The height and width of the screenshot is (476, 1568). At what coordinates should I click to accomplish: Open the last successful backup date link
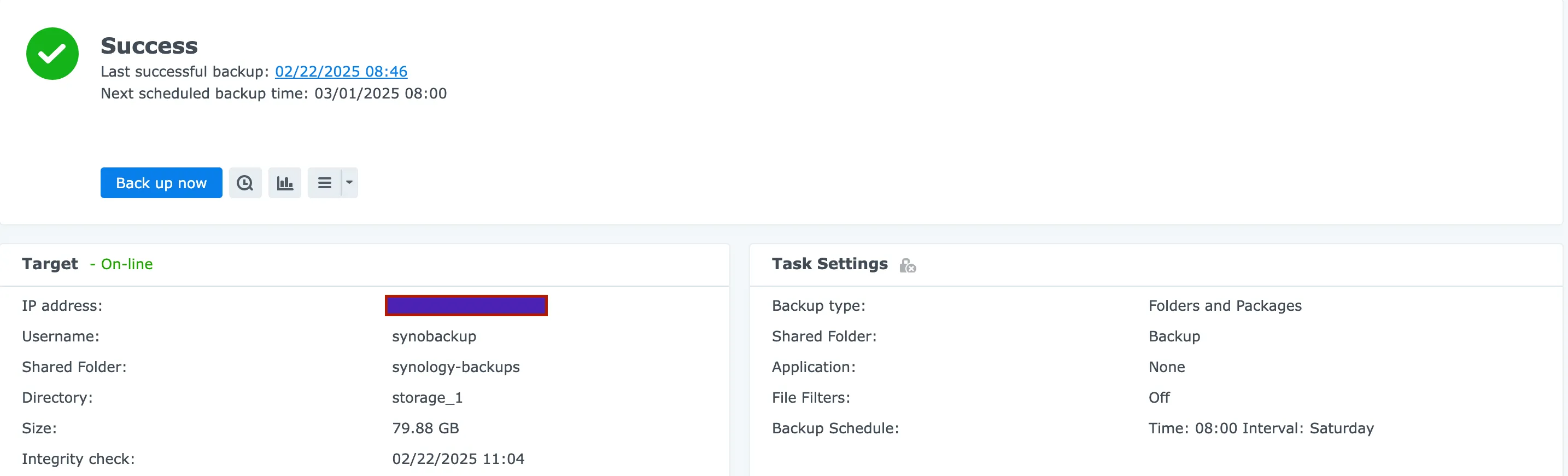click(341, 71)
